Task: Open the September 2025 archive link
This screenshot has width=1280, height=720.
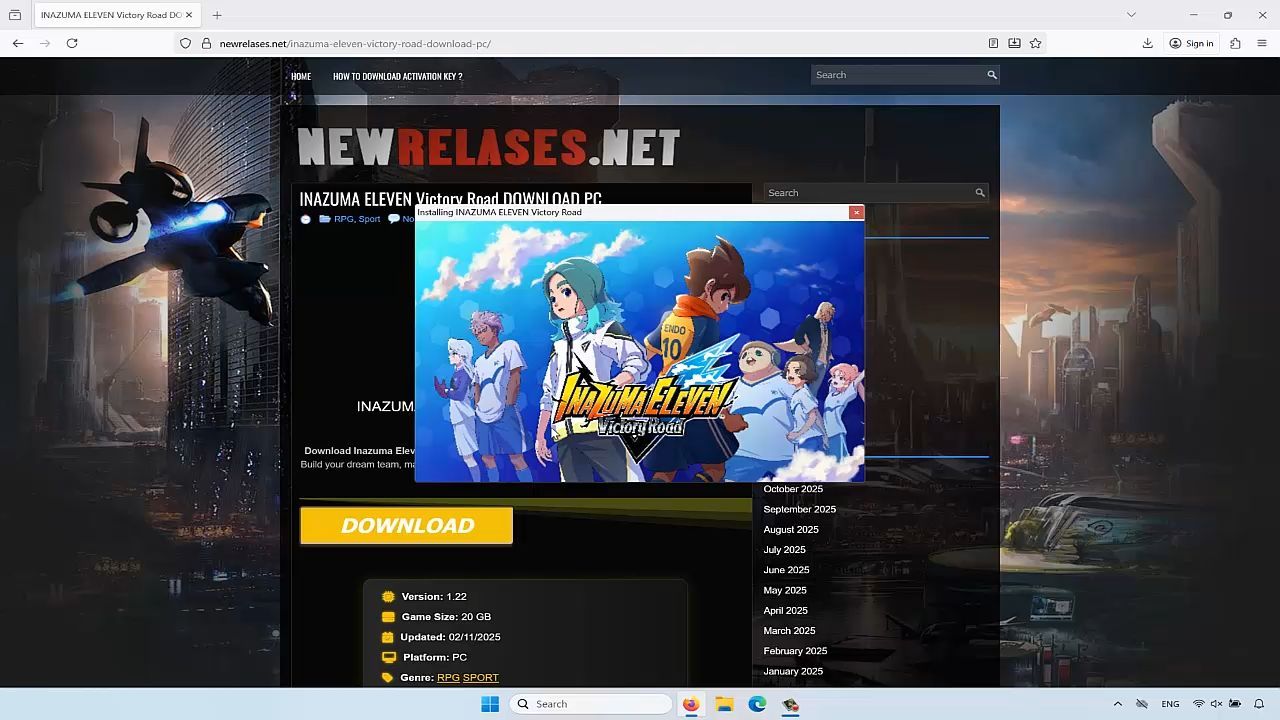Action: pos(799,509)
